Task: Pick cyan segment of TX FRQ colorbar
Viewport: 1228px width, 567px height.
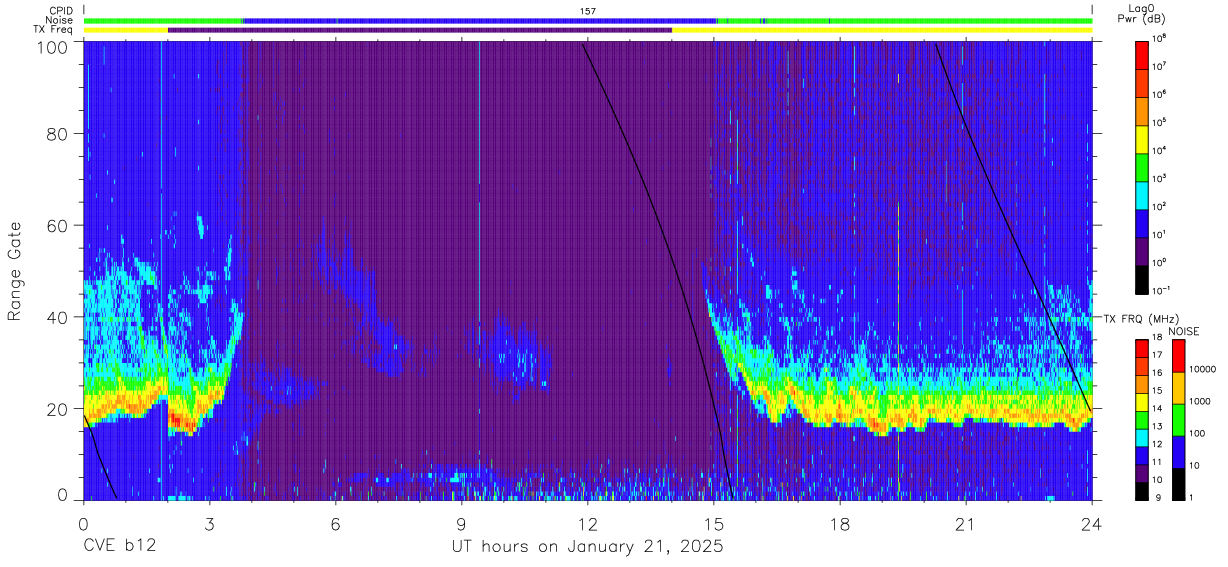Action: pyautogui.click(x=1143, y=436)
